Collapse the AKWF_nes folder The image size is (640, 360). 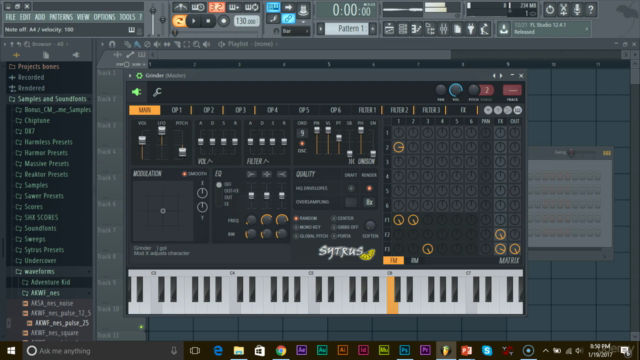[x=41, y=293]
